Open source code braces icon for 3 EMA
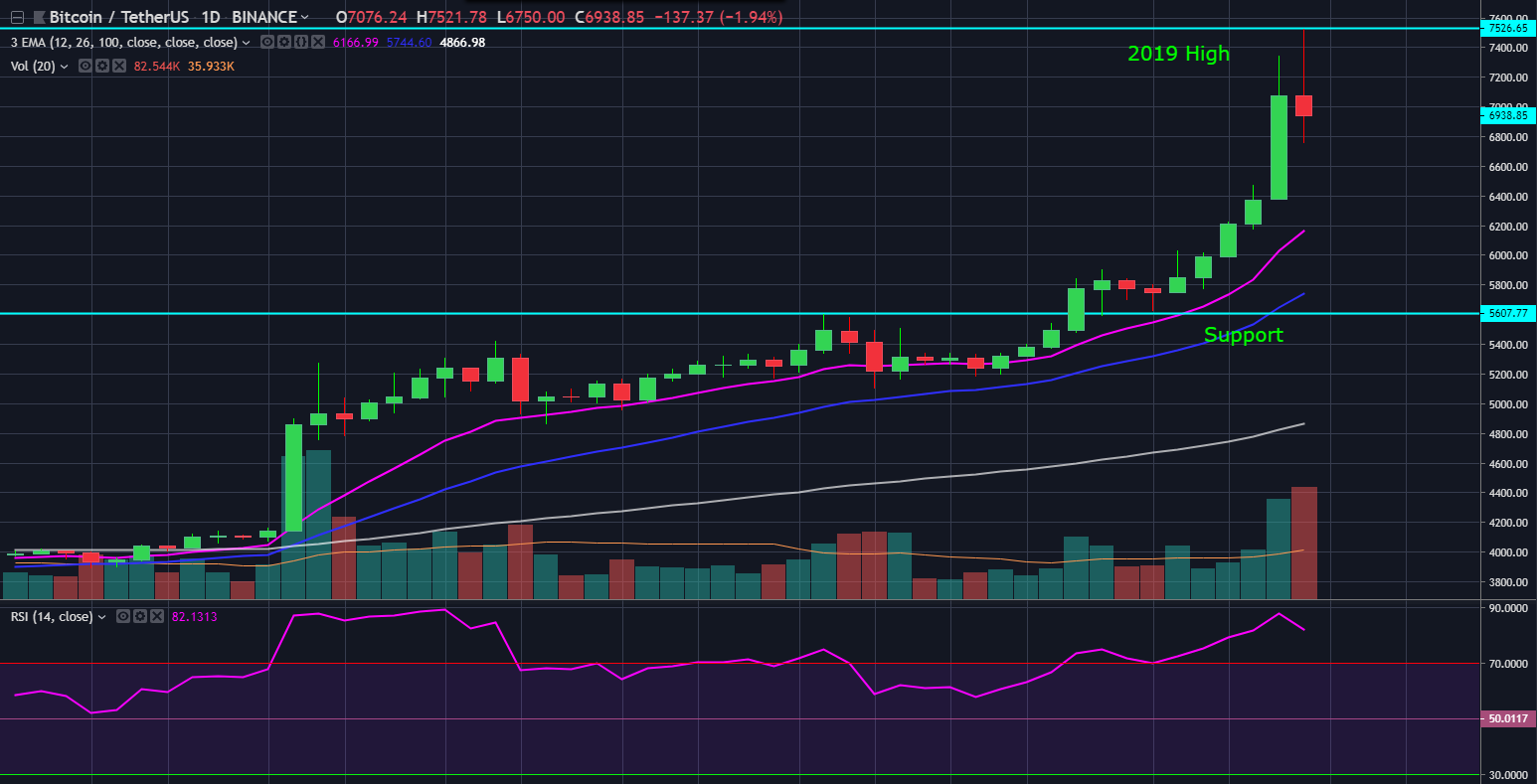Image resolution: width=1537 pixels, height=784 pixels. point(301,43)
